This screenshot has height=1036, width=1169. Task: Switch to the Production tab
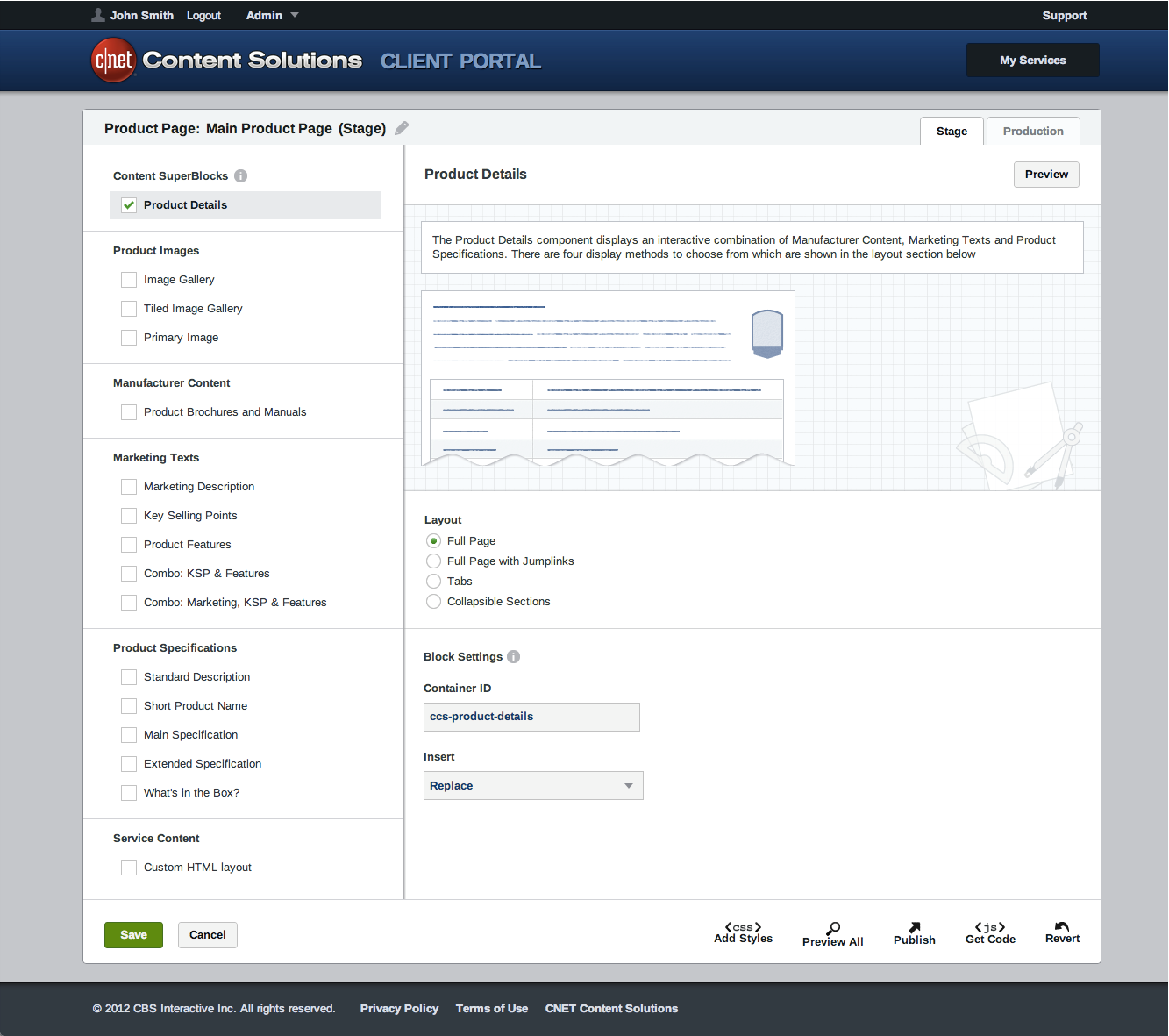[x=1033, y=131]
